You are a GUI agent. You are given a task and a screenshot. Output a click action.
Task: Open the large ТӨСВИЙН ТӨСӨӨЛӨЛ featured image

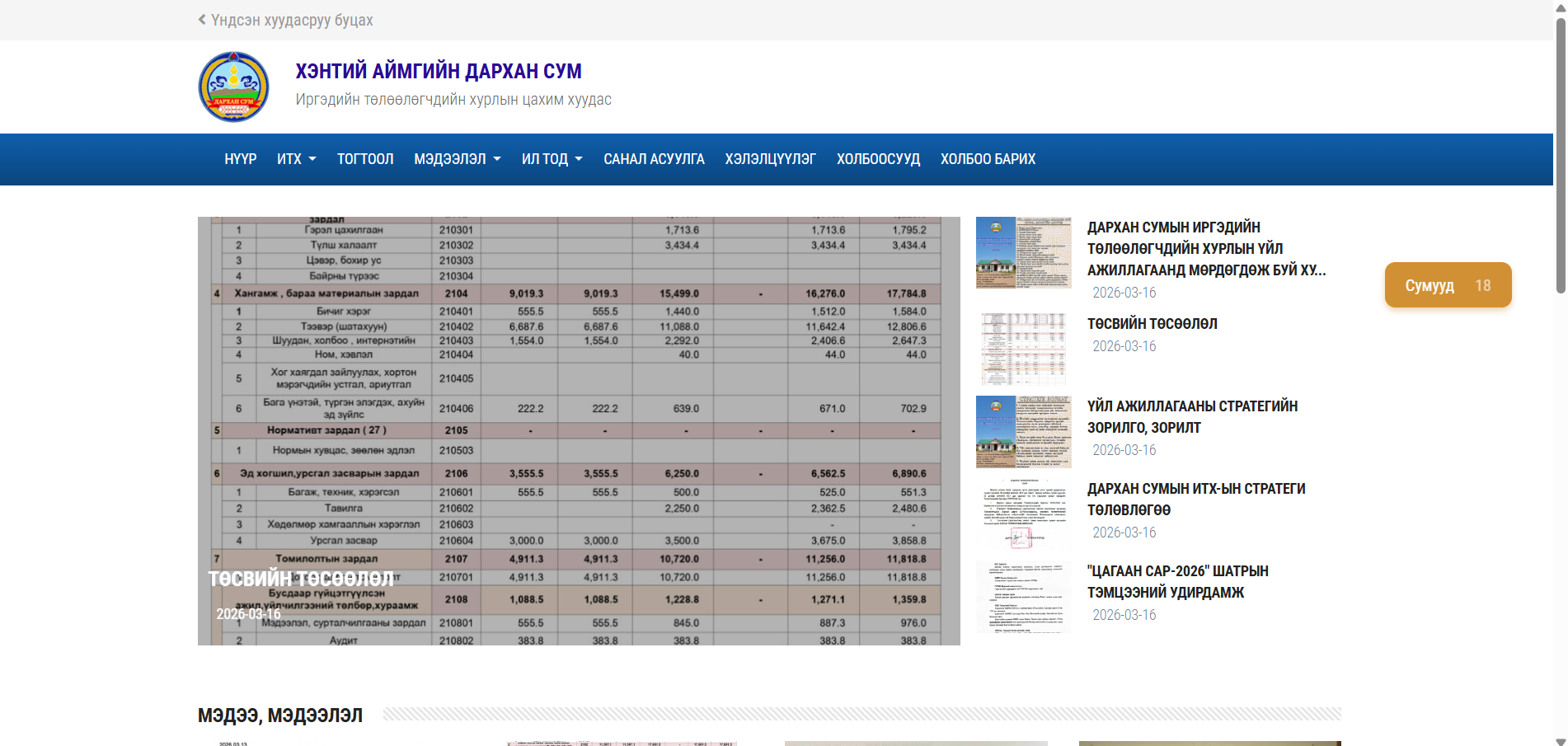(x=579, y=430)
